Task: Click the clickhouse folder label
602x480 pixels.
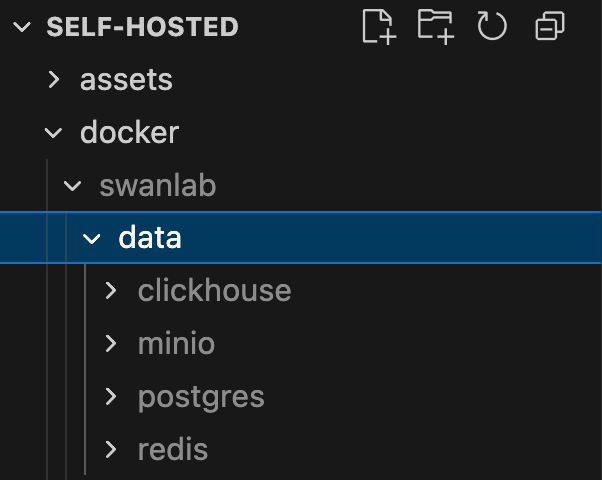Action: pyautogui.click(x=214, y=291)
